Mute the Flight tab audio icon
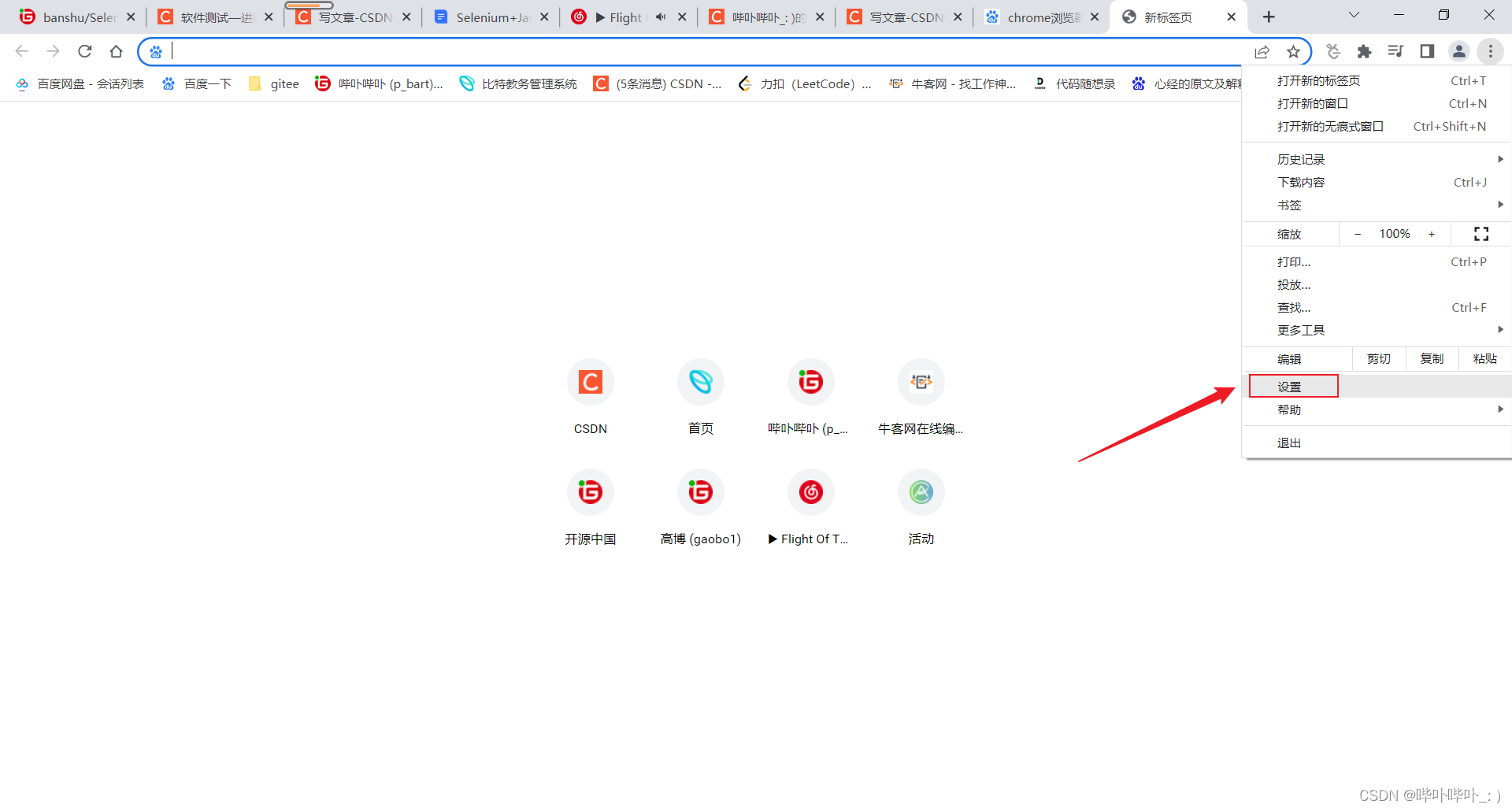1512x811 pixels. (661, 17)
